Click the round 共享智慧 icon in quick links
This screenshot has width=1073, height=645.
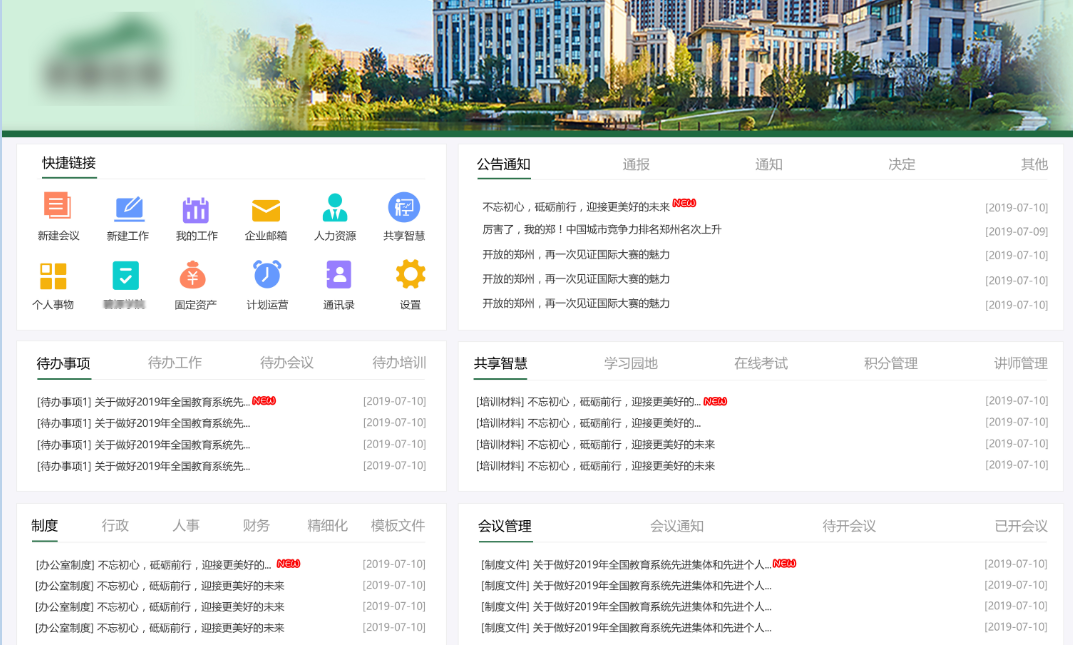[x=404, y=207]
